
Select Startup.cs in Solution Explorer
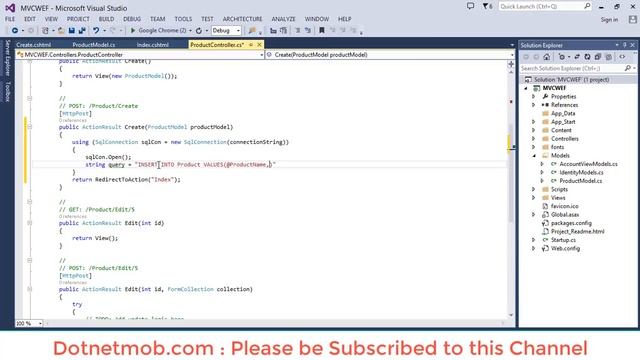coord(563,240)
